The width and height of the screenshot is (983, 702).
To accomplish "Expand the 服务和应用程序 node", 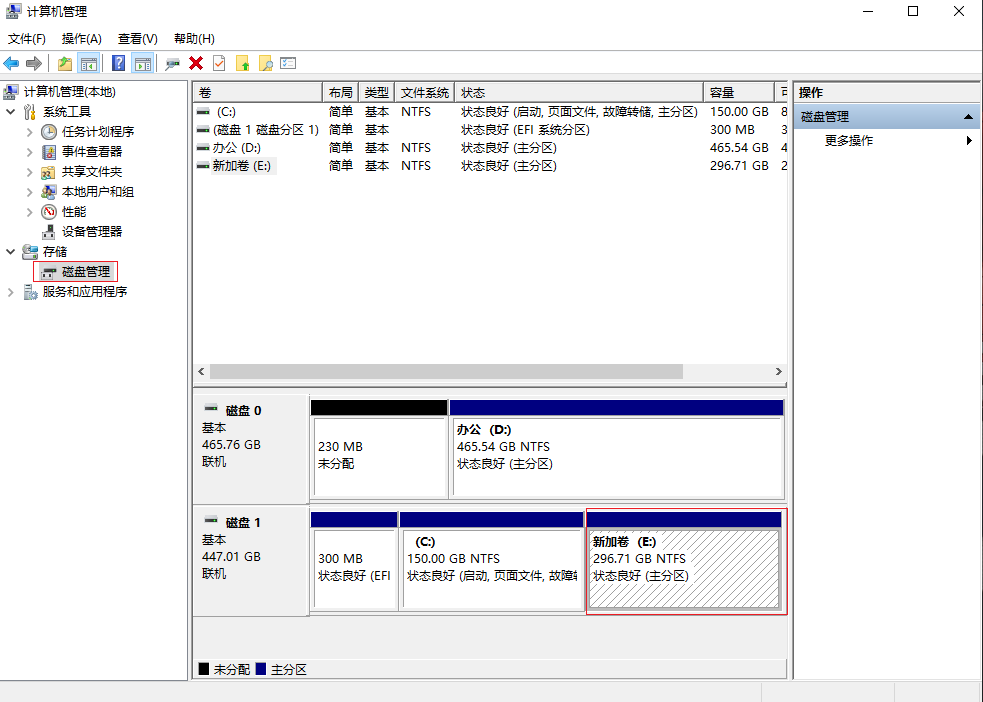I will pos(11,292).
